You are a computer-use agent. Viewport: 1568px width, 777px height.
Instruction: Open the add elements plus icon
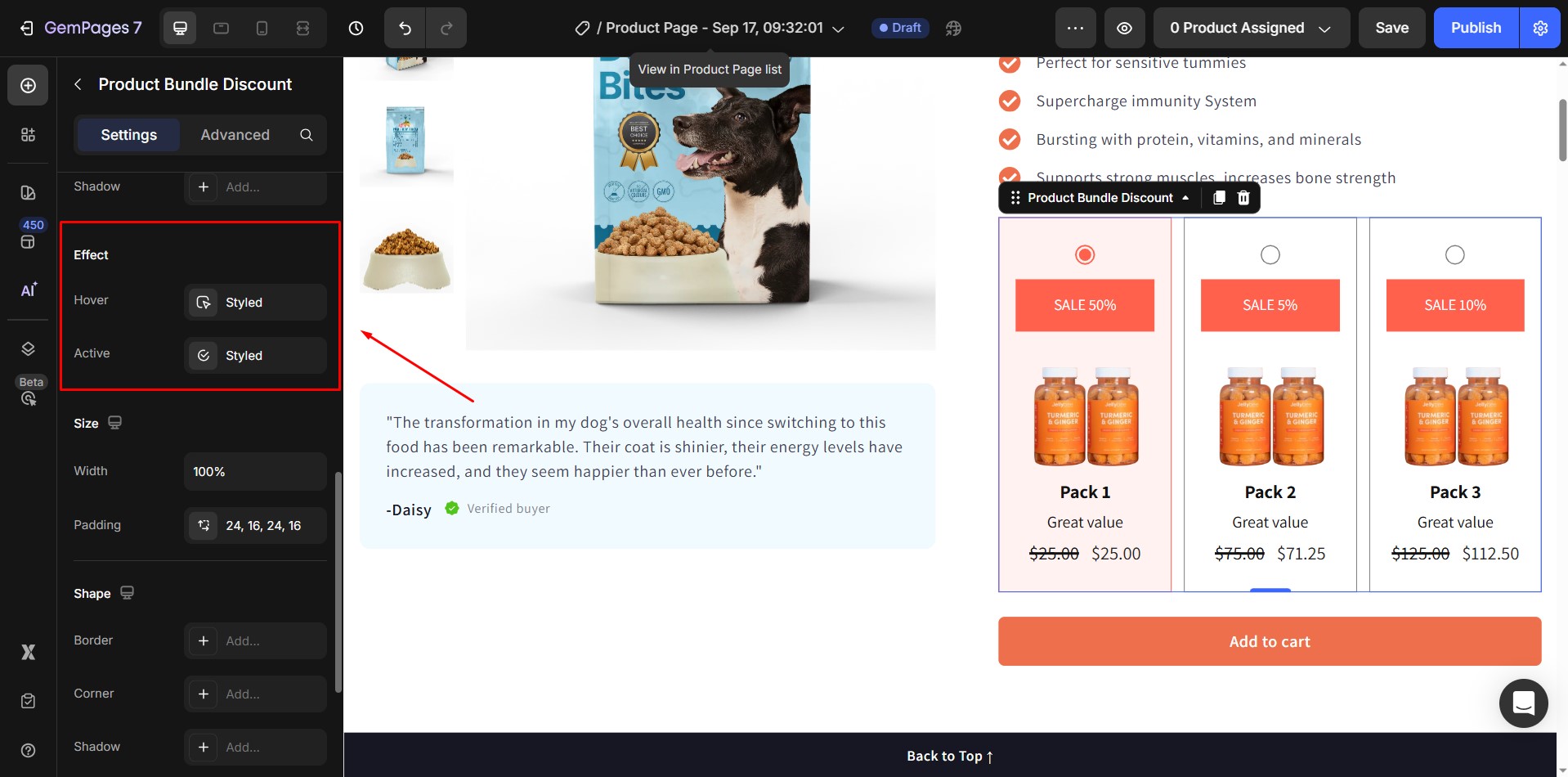click(28, 86)
